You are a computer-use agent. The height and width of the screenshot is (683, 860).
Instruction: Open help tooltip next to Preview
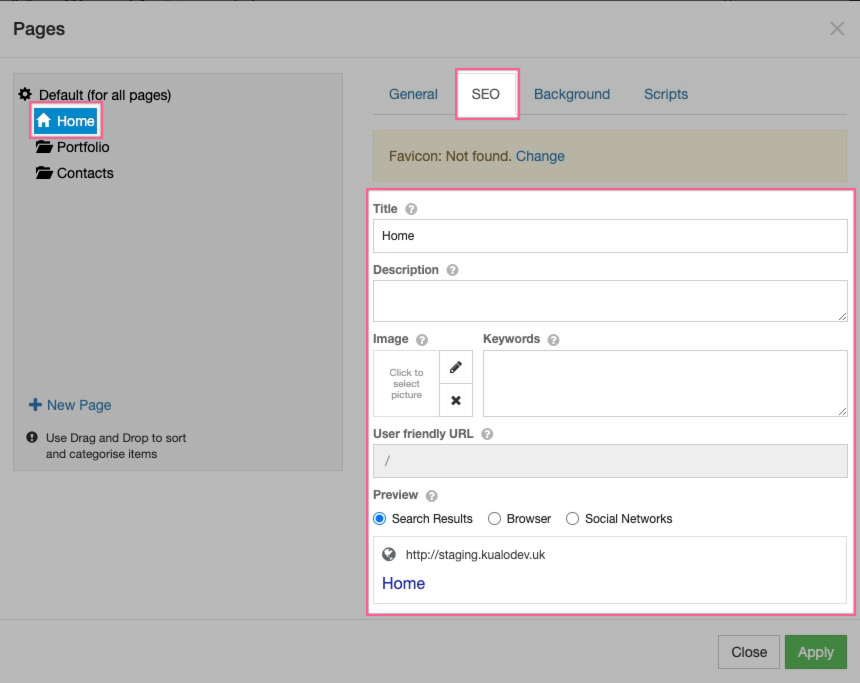click(432, 496)
